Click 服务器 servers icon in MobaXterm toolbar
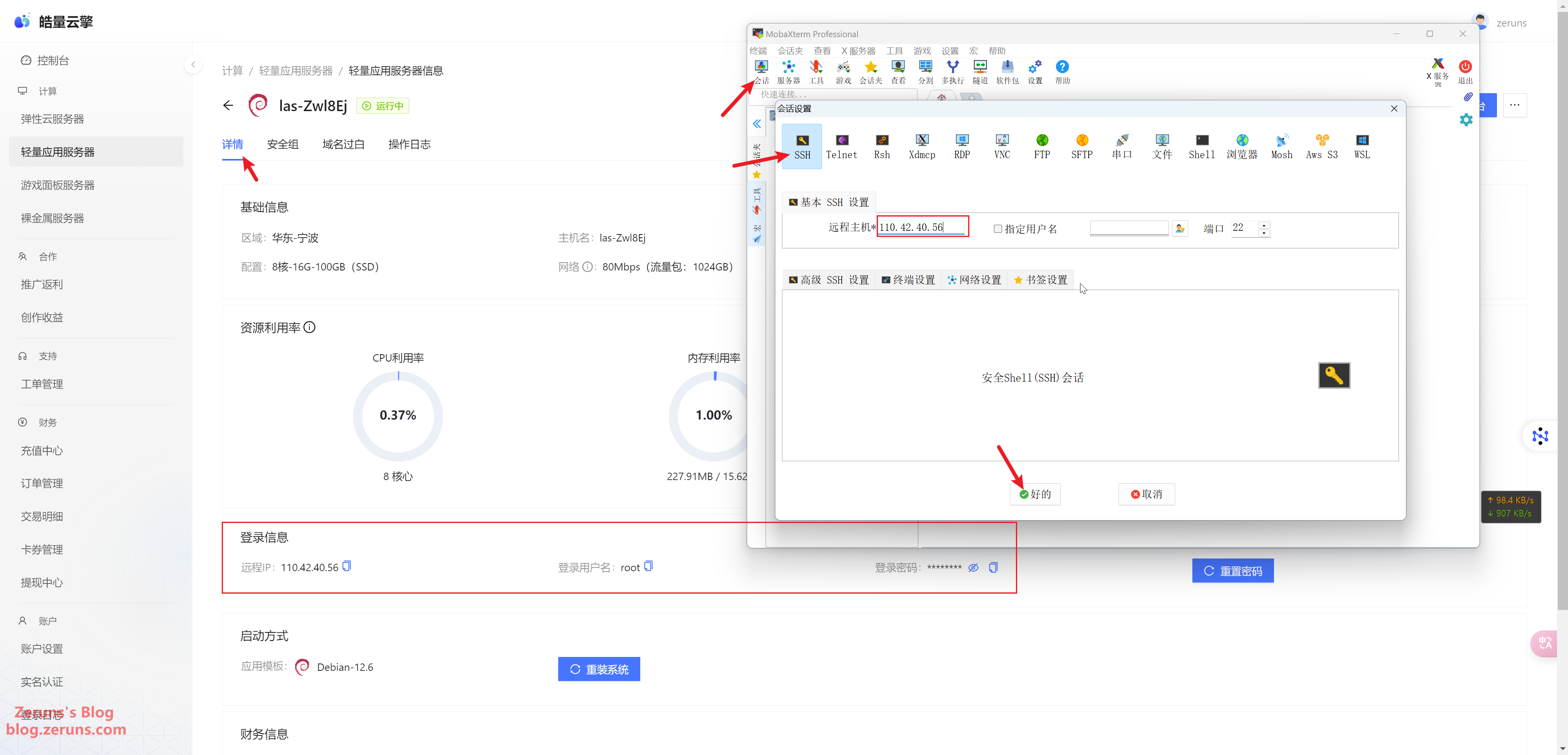The height and width of the screenshot is (755, 1568). click(788, 72)
